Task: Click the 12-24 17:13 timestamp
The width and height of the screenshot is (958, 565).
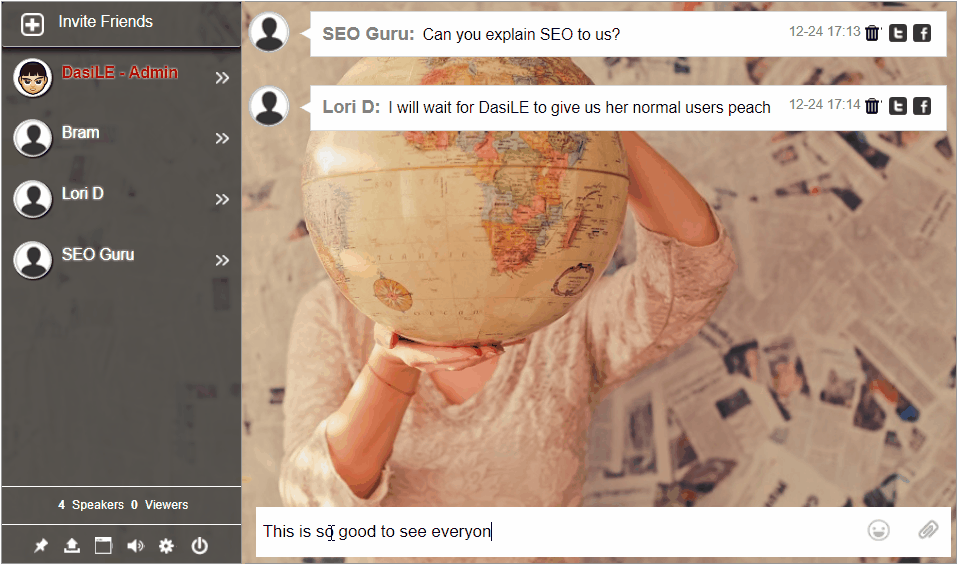Action: pos(825,32)
